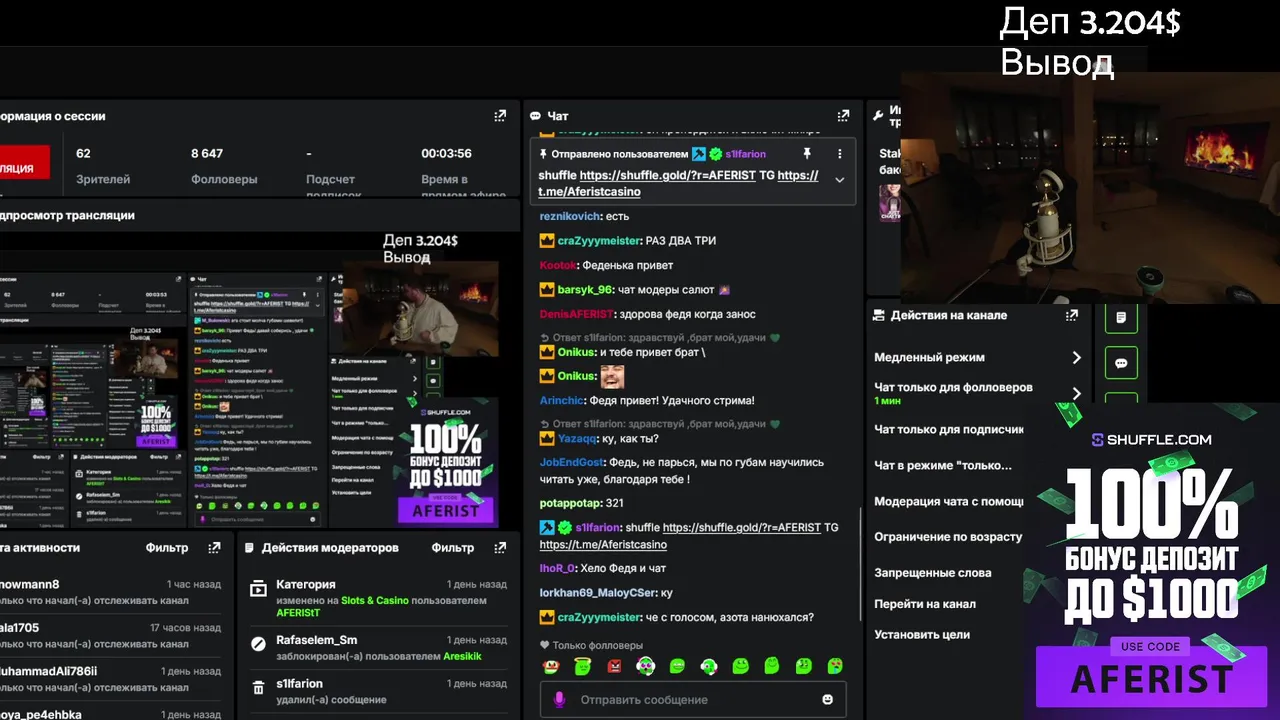Screen dimensions: 1280x720
Task: Click trash icon beside s1lfarion moderator entry
Action: (258, 687)
